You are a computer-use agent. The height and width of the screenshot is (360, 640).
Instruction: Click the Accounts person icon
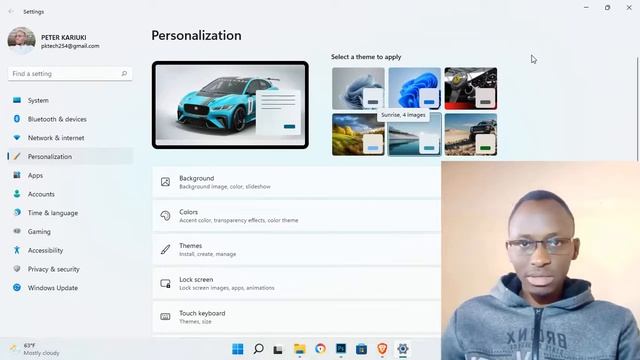point(17,194)
